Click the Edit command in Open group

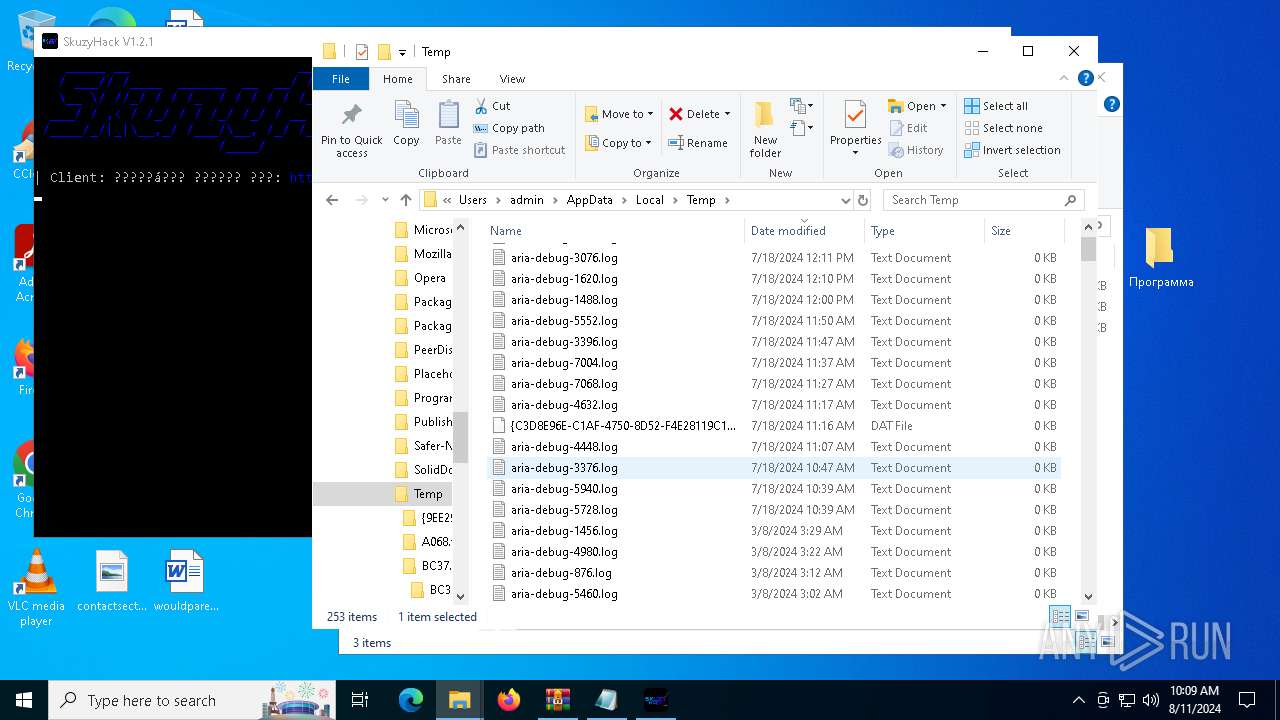point(907,128)
